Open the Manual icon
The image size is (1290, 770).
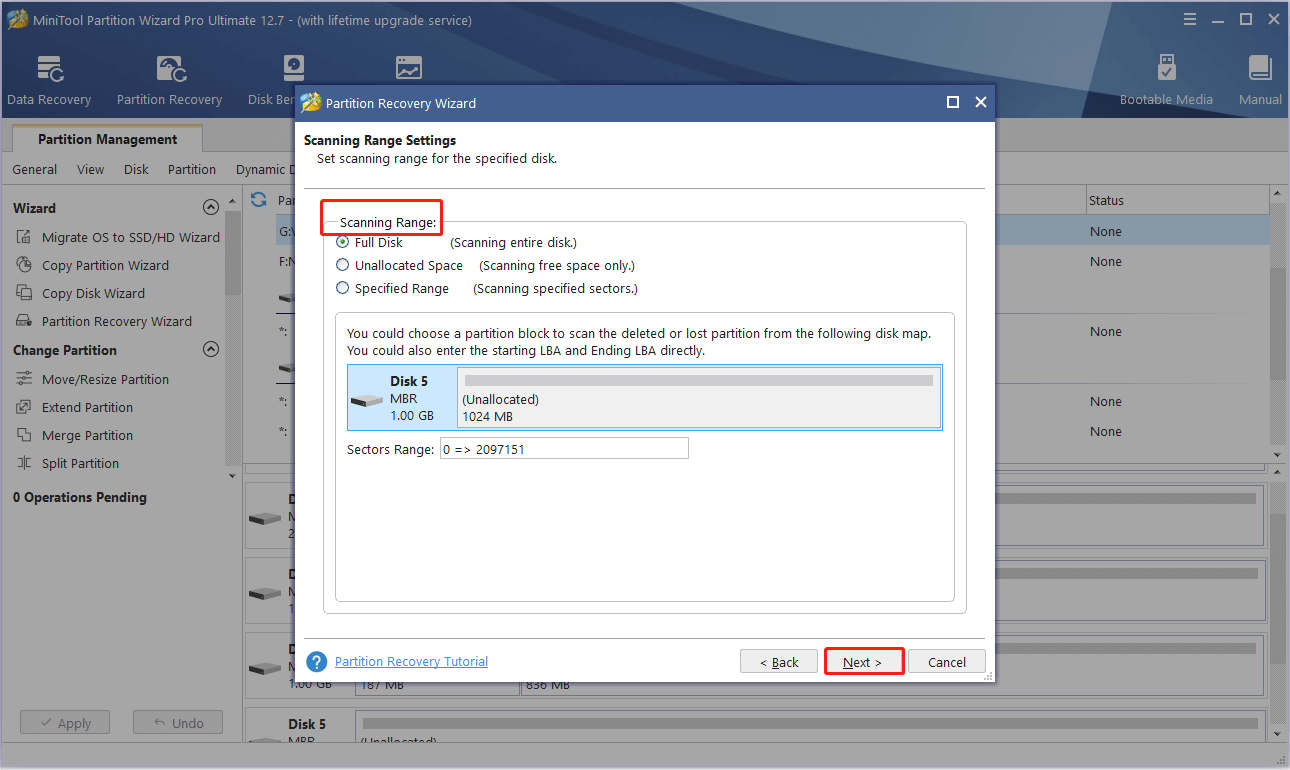[x=1260, y=80]
